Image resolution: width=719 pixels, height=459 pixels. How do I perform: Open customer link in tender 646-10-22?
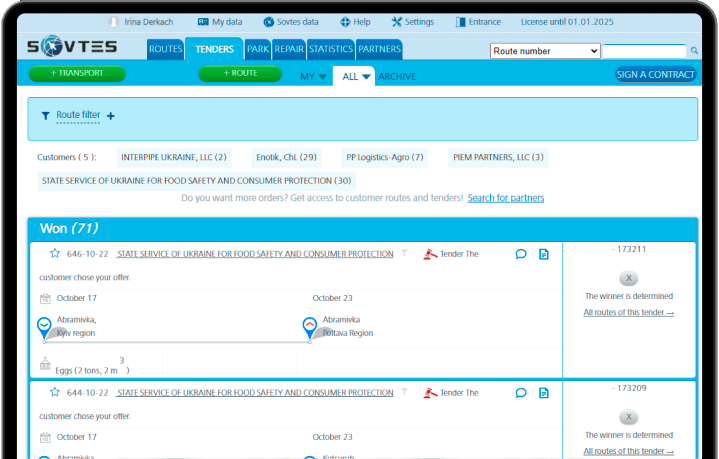pyautogui.click(x=254, y=254)
